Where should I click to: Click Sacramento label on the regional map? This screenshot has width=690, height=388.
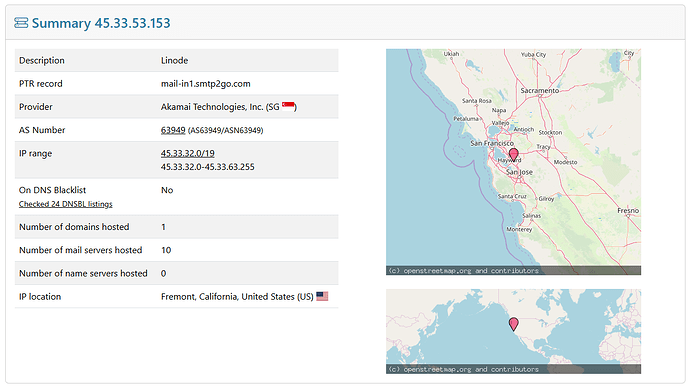tap(540, 90)
